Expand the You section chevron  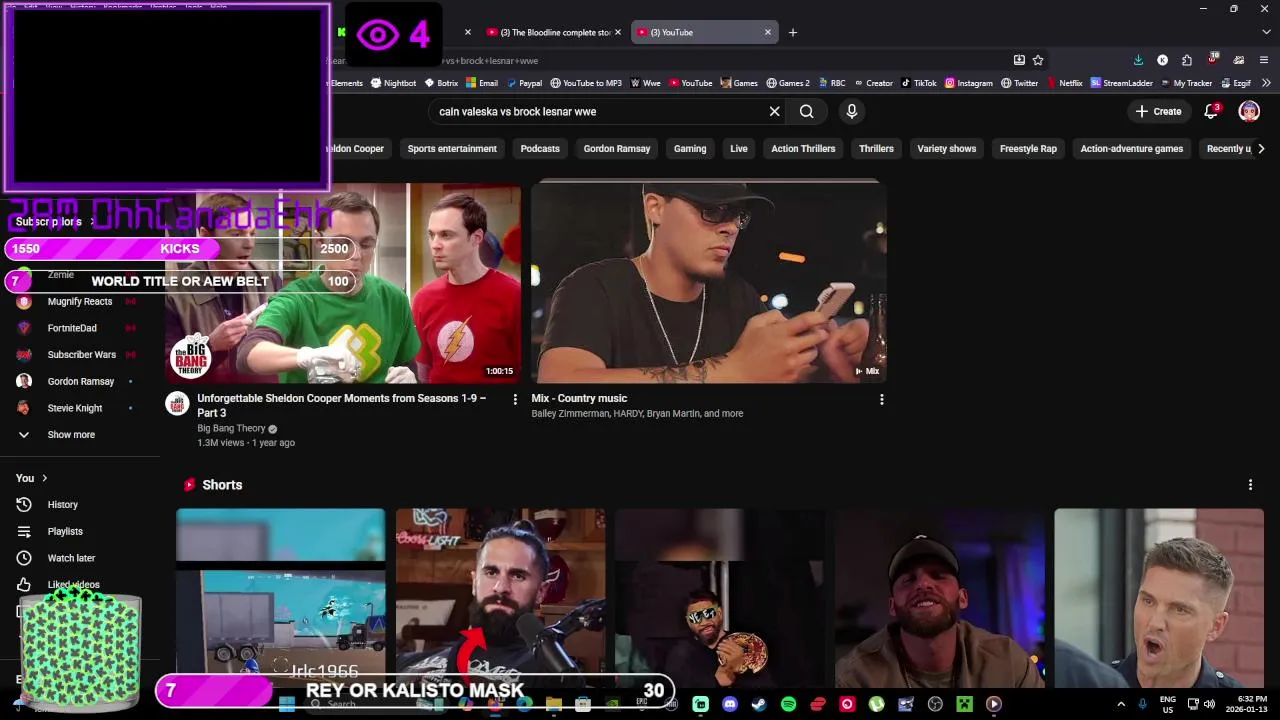[x=44, y=478]
